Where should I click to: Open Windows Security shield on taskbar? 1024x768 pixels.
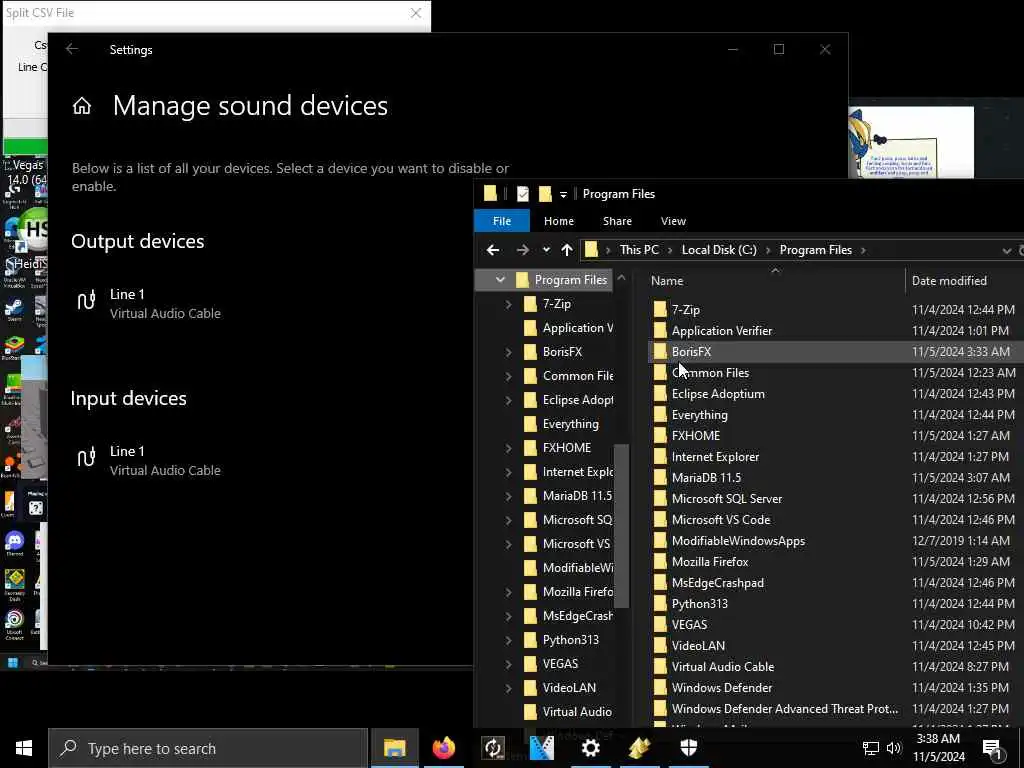pos(688,748)
